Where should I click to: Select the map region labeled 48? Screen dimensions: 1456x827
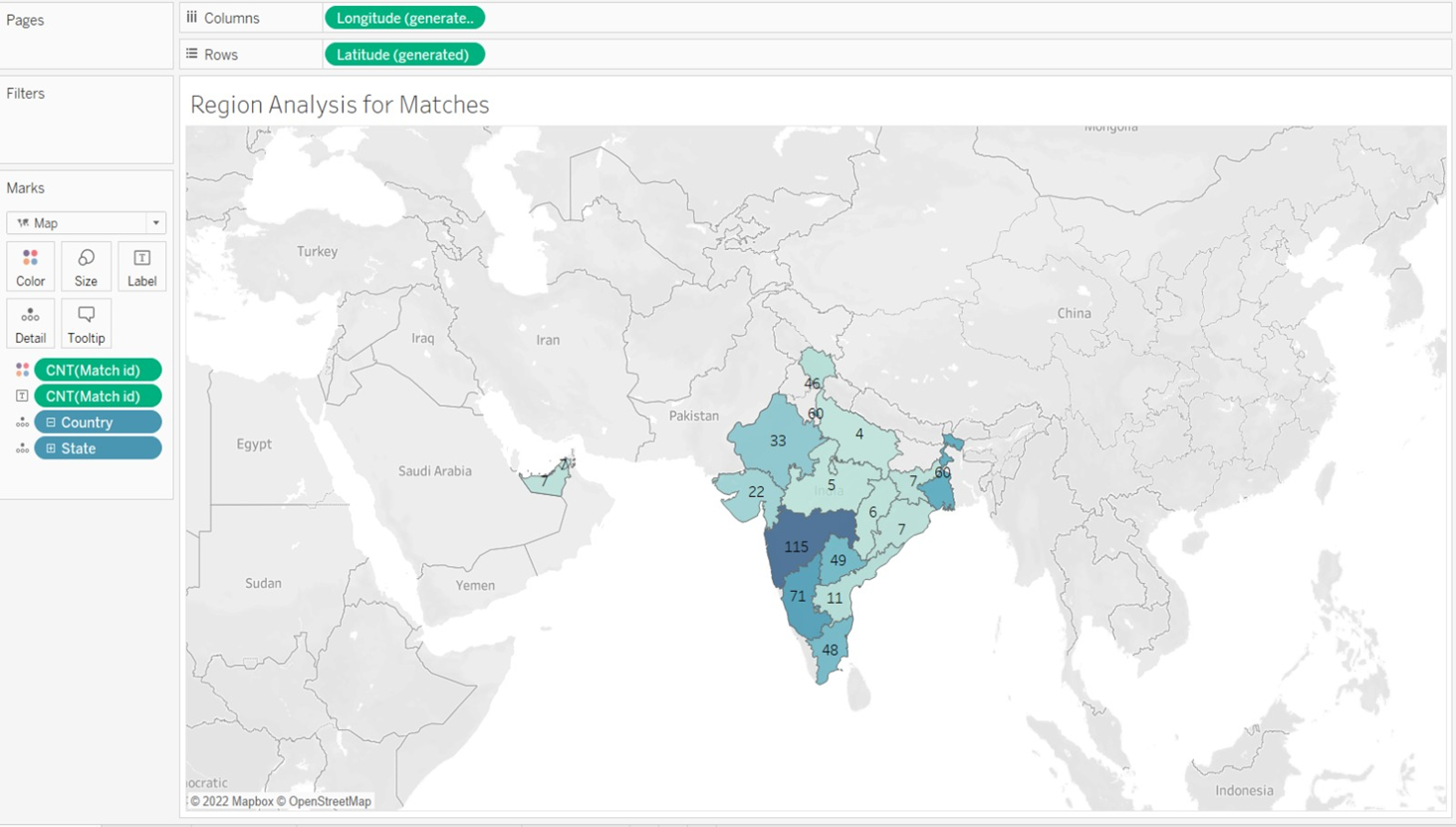[830, 649]
